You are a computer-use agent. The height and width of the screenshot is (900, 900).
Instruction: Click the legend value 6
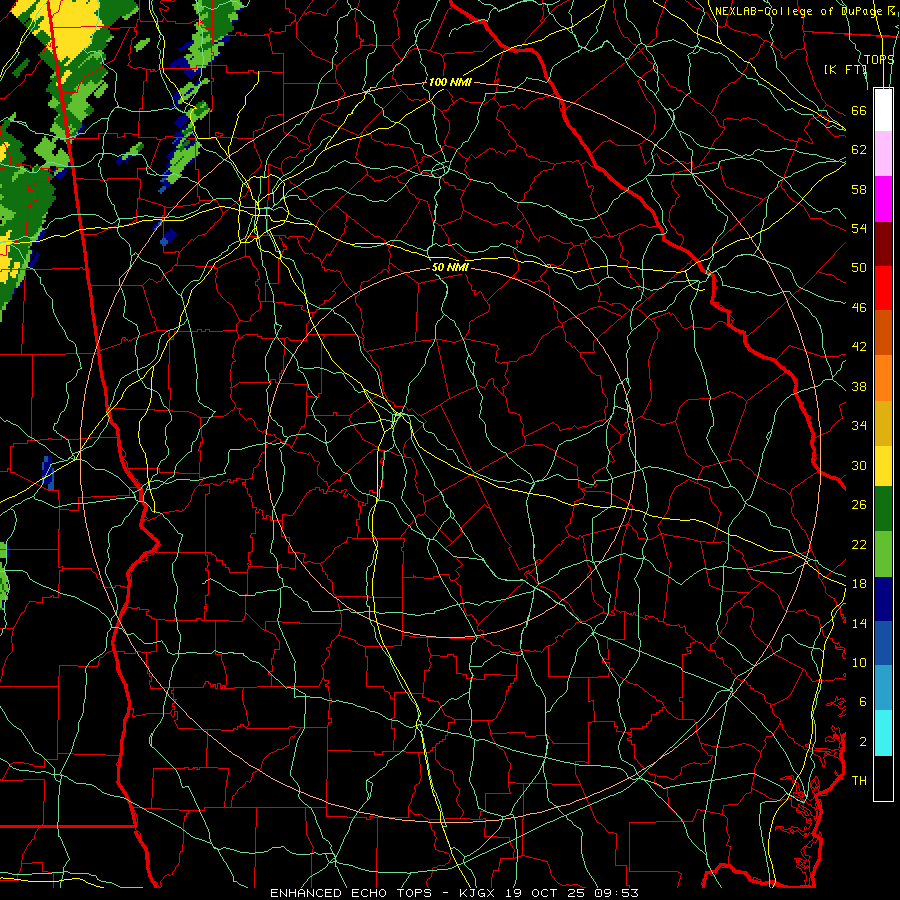863,702
